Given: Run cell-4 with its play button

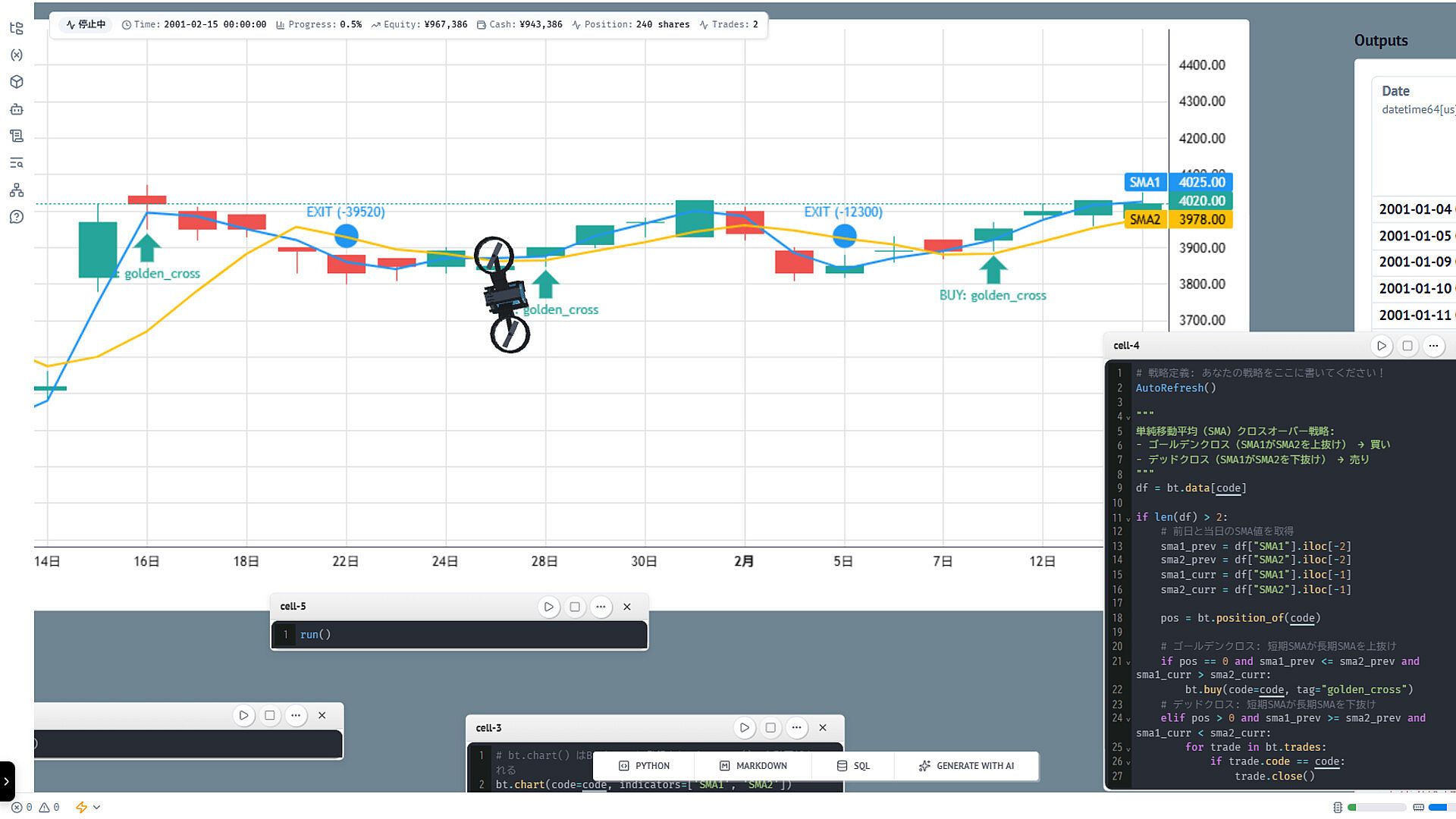Looking at the screenshot, I should pos(1381,346).
